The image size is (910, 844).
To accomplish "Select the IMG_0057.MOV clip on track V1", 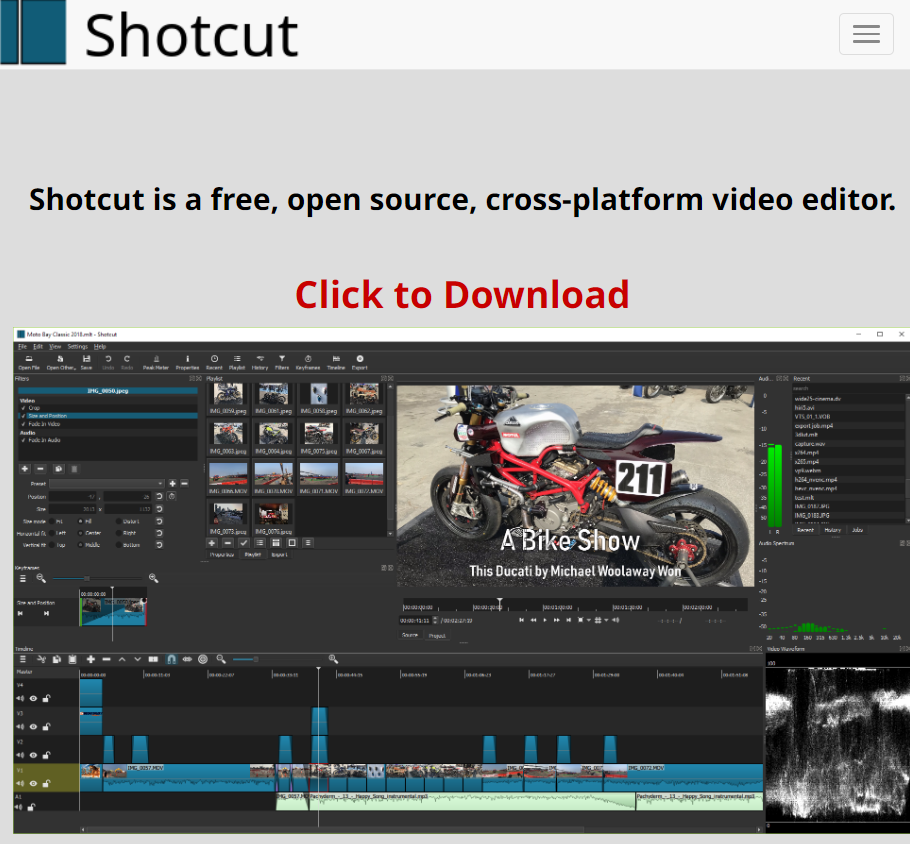I will pyautogui.click(x=189, y=777).
